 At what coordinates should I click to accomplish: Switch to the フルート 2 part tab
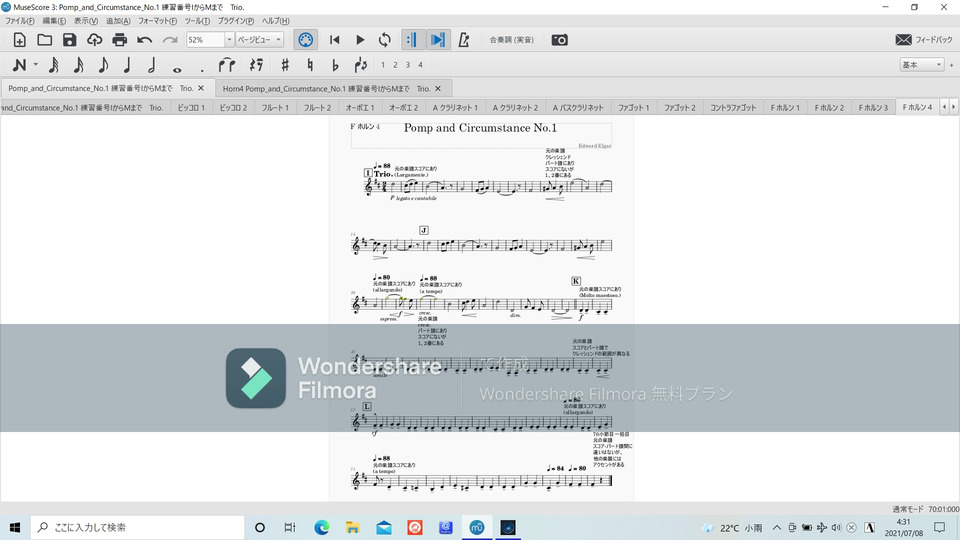(317, 108)
